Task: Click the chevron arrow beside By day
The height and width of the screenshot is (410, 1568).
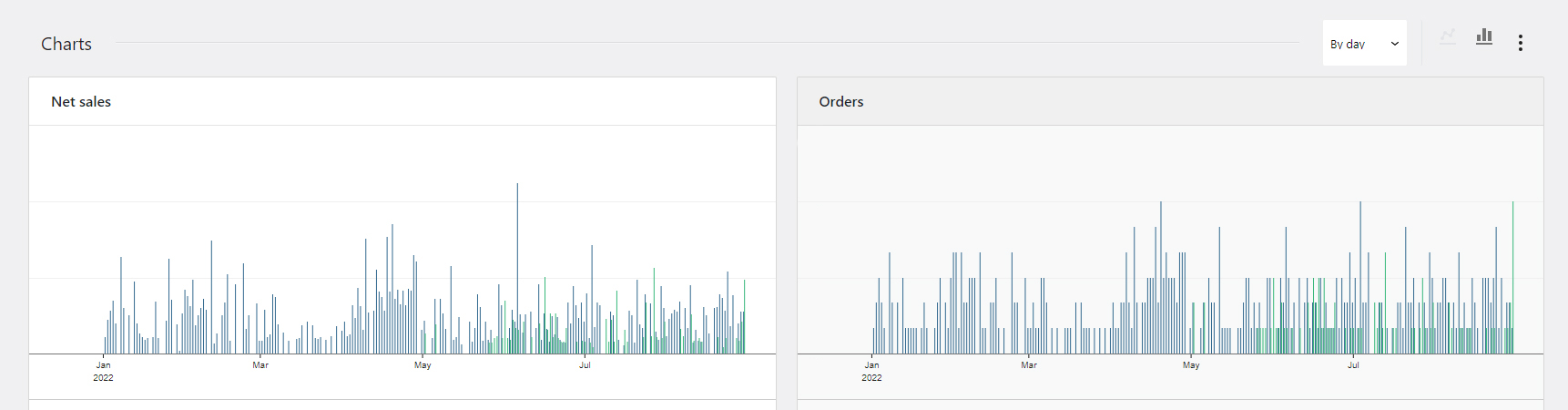Action: point(1394,44)
